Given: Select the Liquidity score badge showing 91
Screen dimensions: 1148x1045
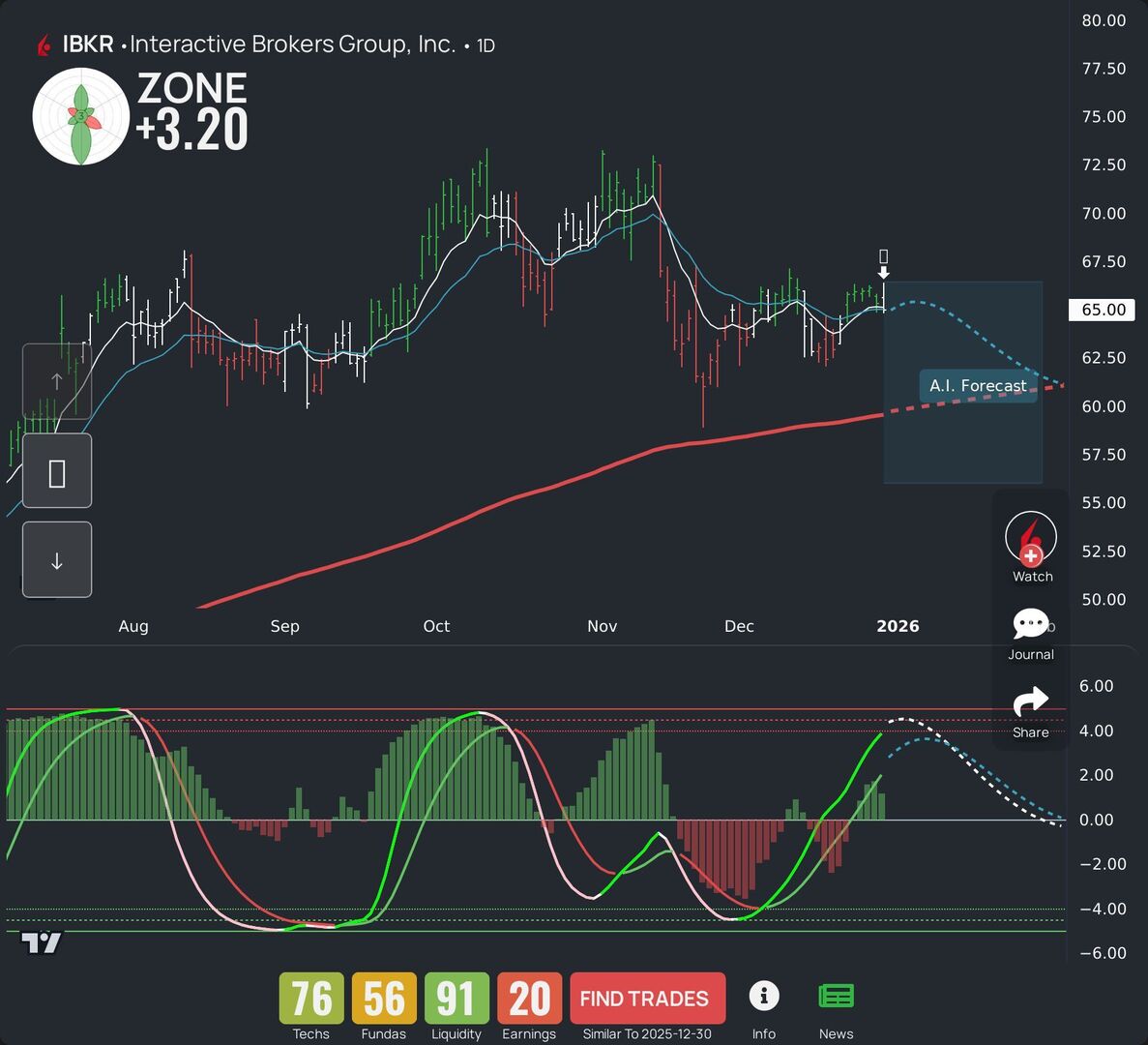Looking at the screenshot, I should pyautogui.click(x=456, y=998).
